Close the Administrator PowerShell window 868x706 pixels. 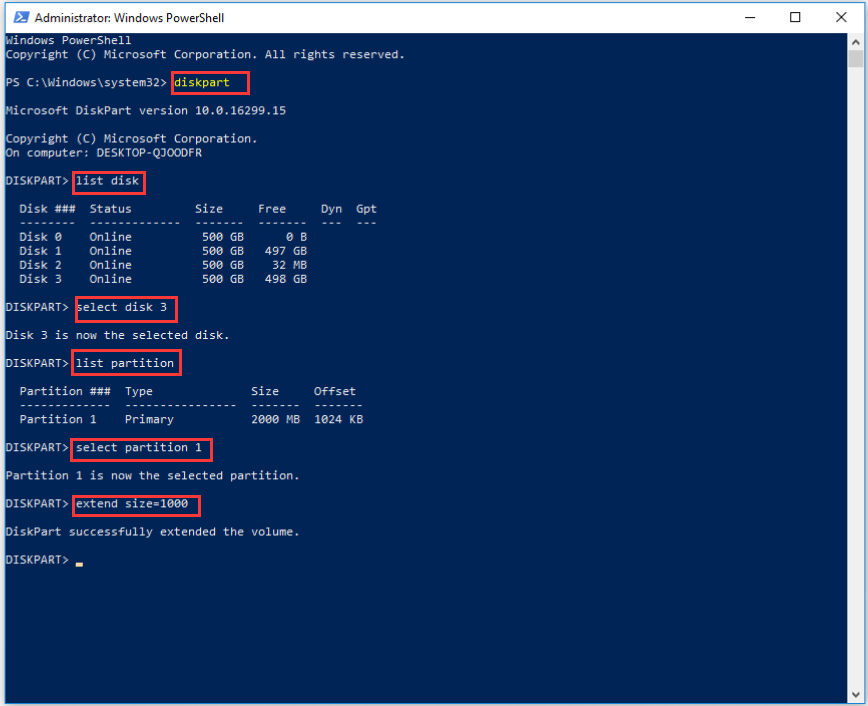(841, 17)
